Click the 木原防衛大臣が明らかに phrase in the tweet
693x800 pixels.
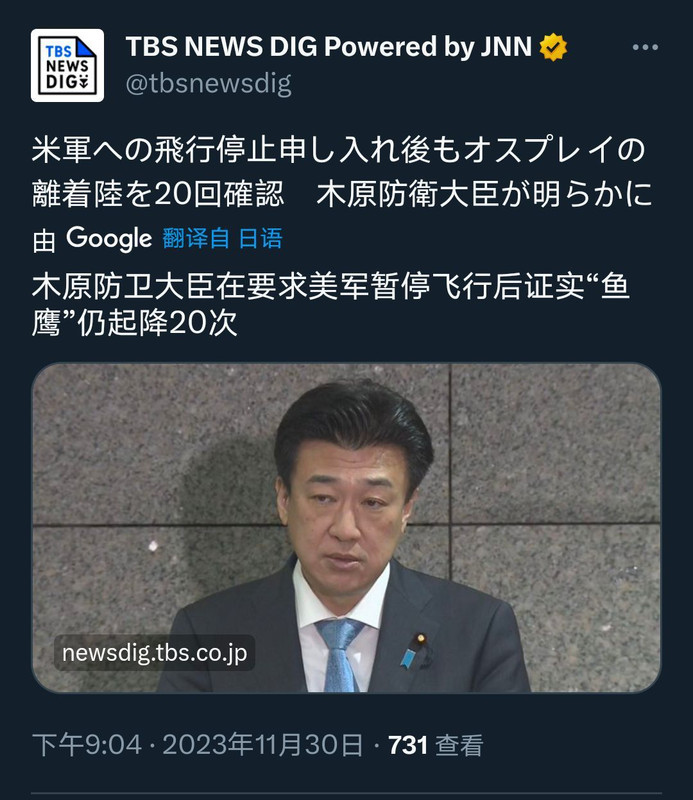(x=484, y=194)
